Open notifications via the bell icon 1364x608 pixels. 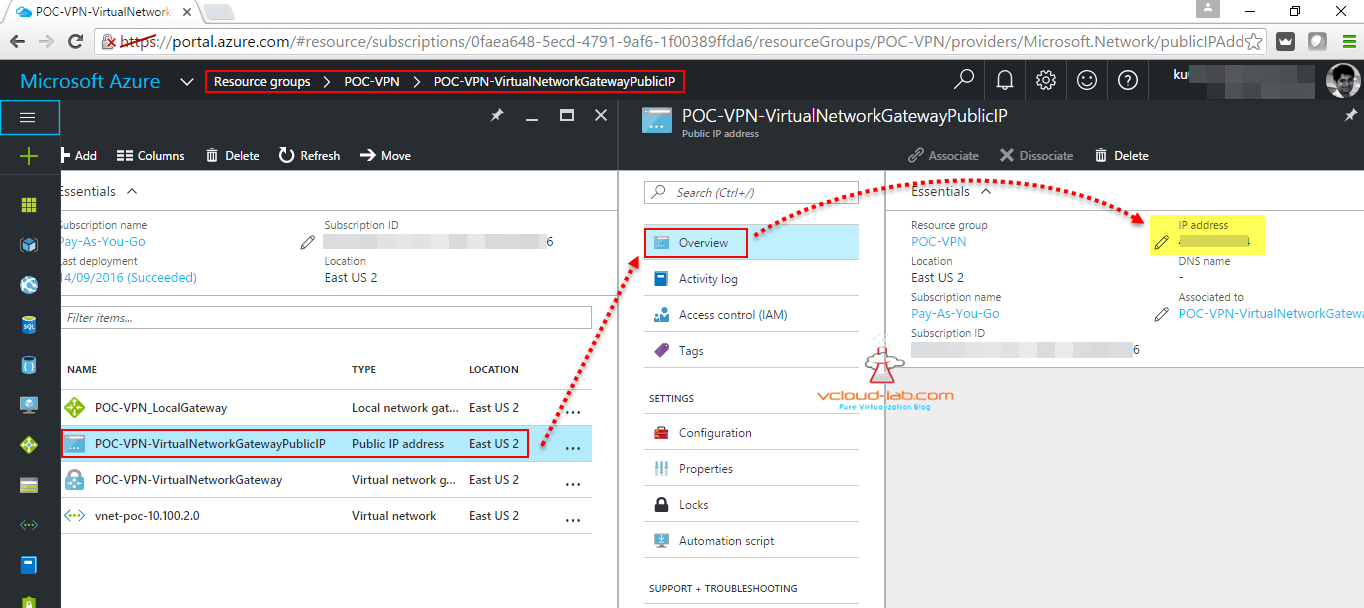point(1004,80)
